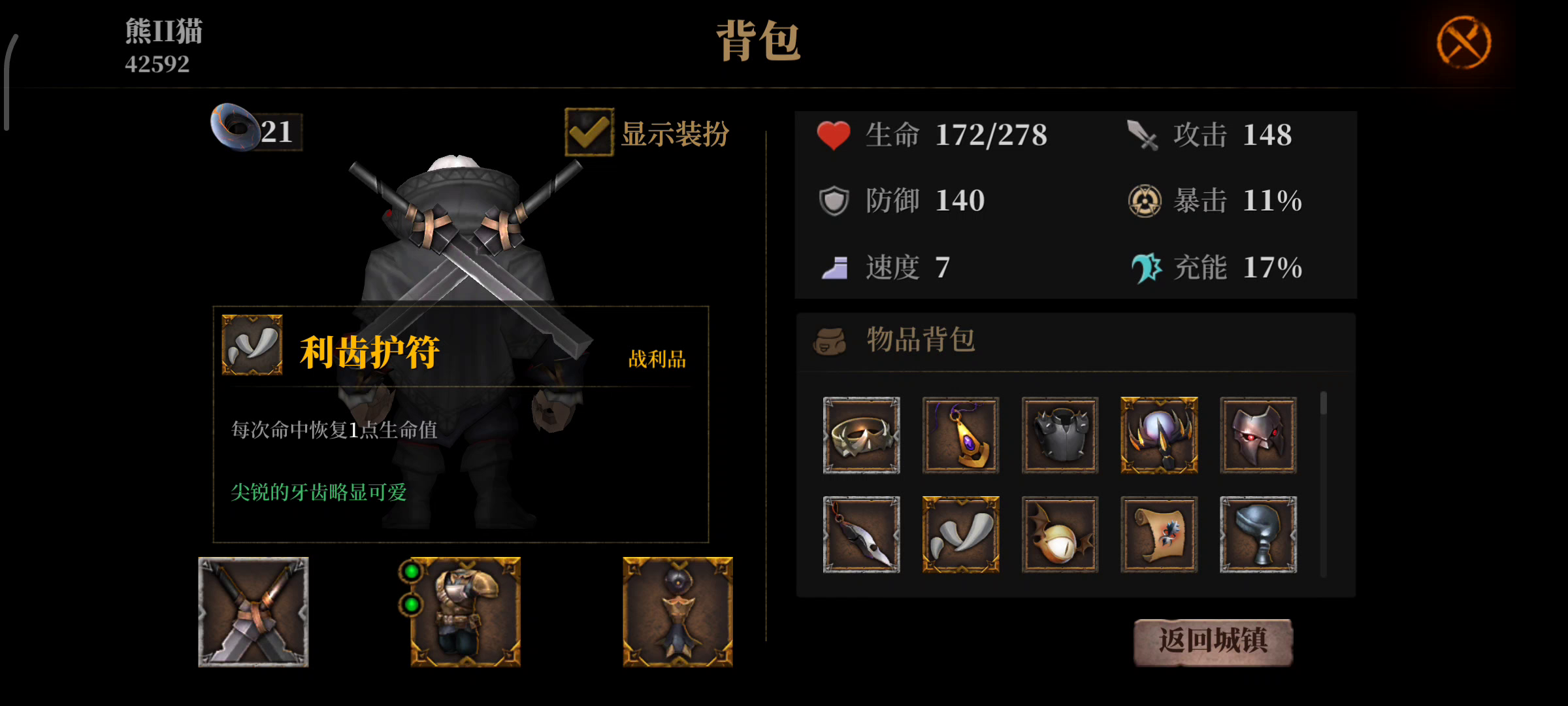
Task: Click the 返回城镇 button
Action: [1213, 641]
